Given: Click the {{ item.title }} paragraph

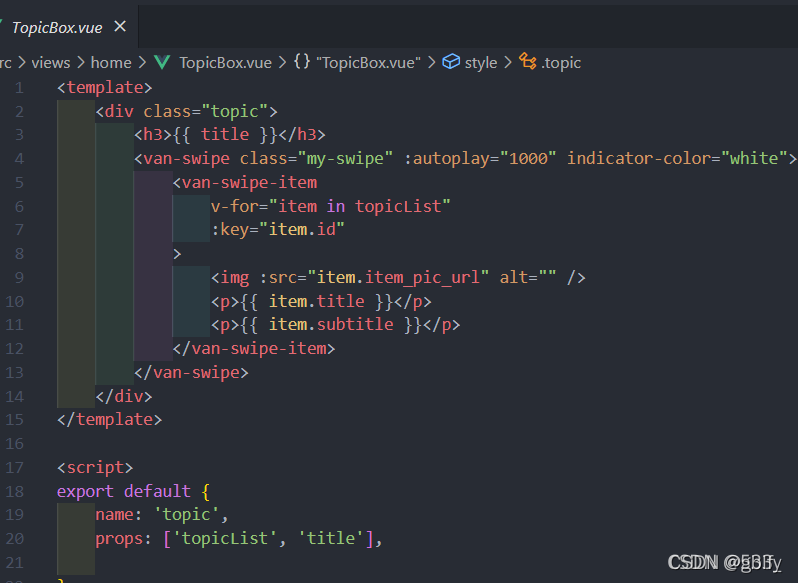Looking at the screenshot, I should pos(321,301).
